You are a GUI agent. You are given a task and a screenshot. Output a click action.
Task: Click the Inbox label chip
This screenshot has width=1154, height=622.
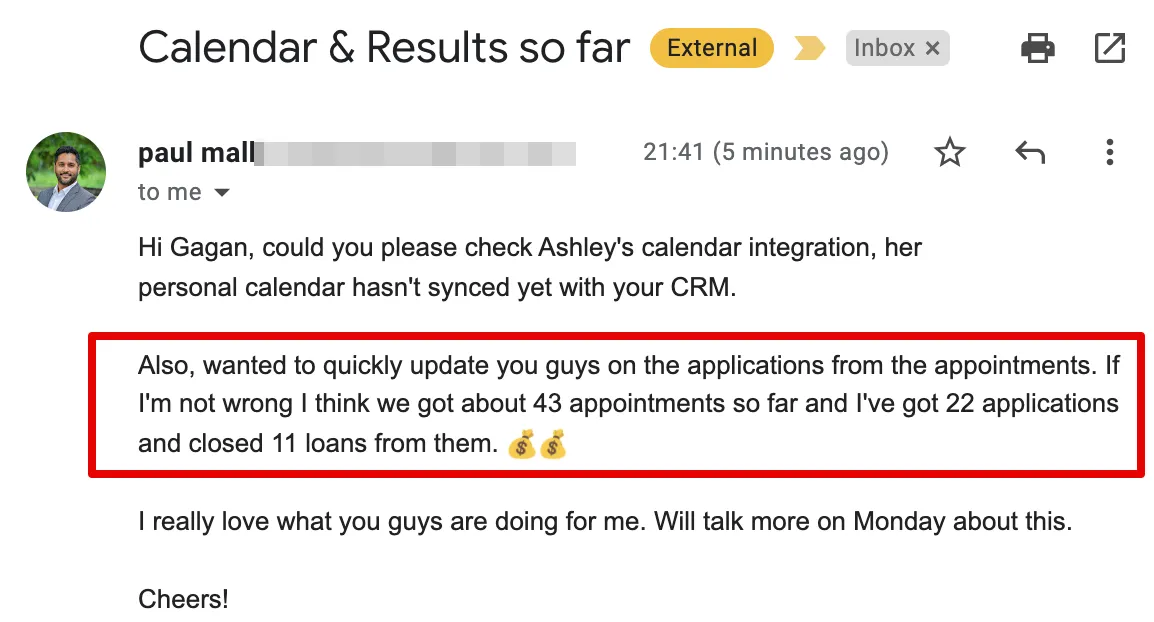coord(883,48)
